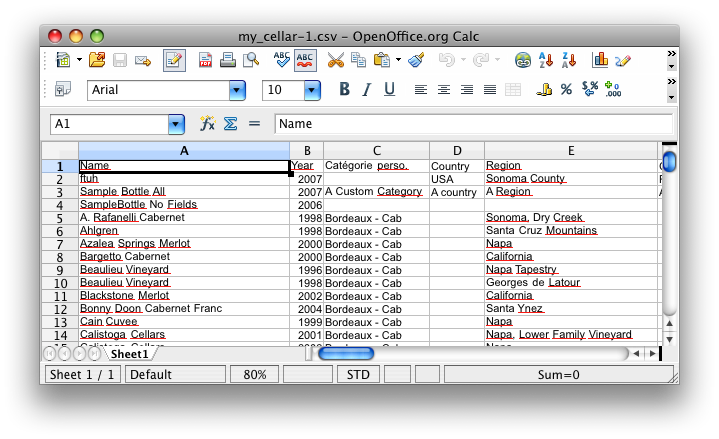
Task: Send document as e-mail icon
Action: point(143,61)
